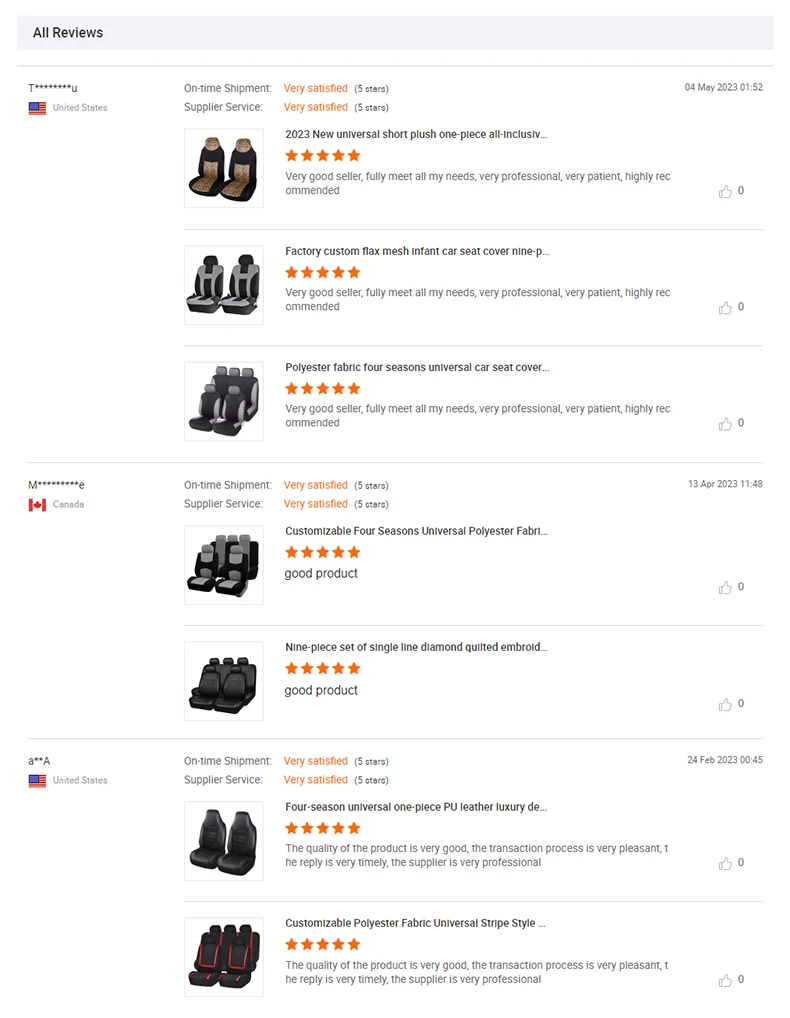Open the red striped seat cover thumbnail
The width and height of the screenshot is (790, 1018).
click(223, 957)
